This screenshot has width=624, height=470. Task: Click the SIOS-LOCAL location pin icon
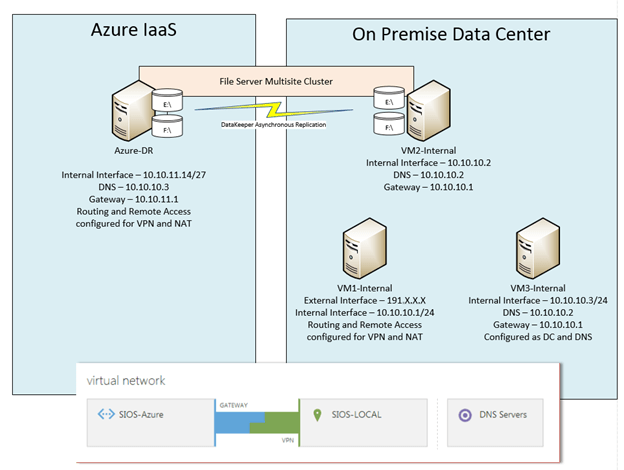tap(317, 414)
